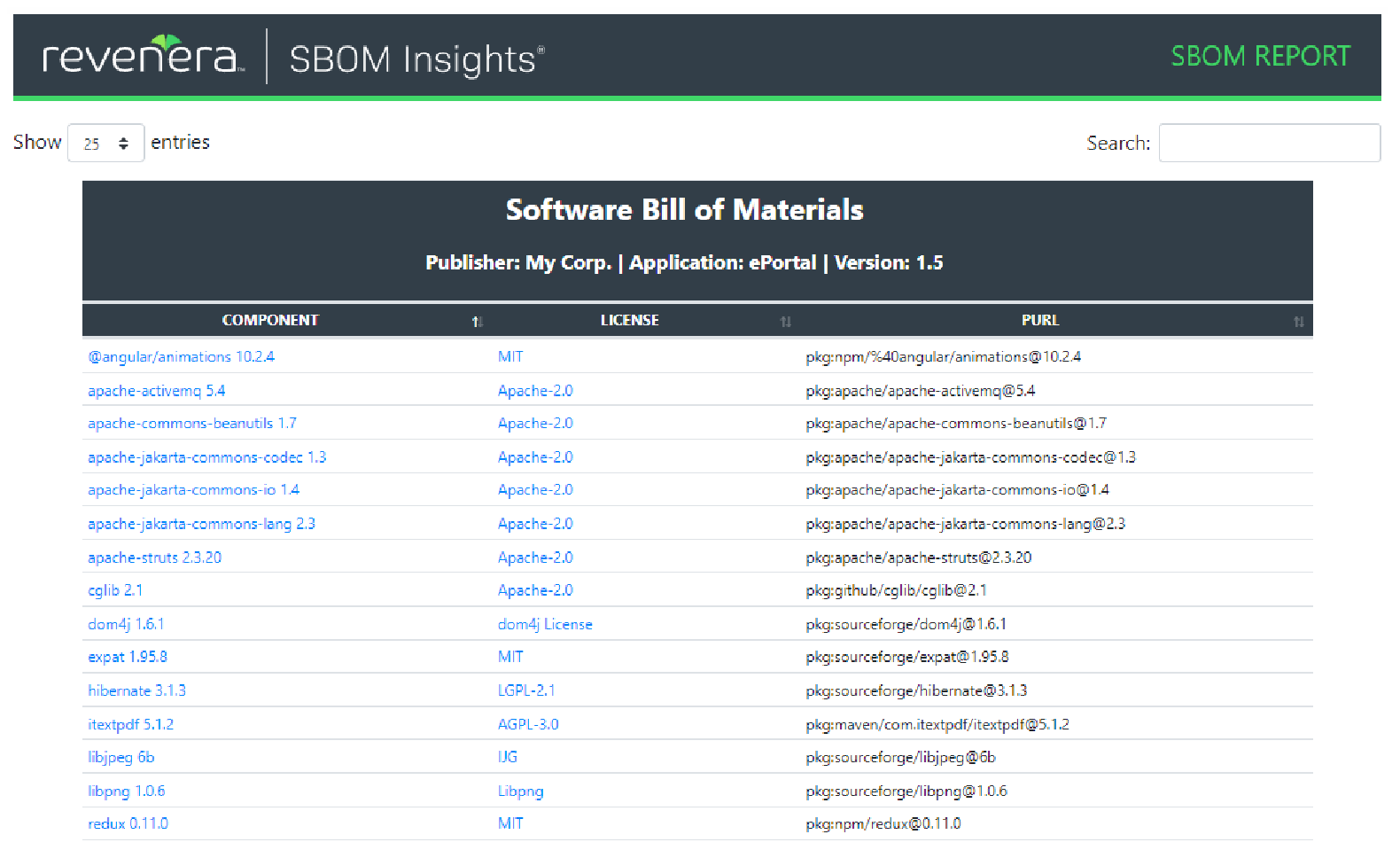Image resolution: width=1400 pixels, height=850 pixels.
Task: Open the apache-jakarta-commons-codec 1.3 link
Action: pyautogui.click(x=206, y=457)
